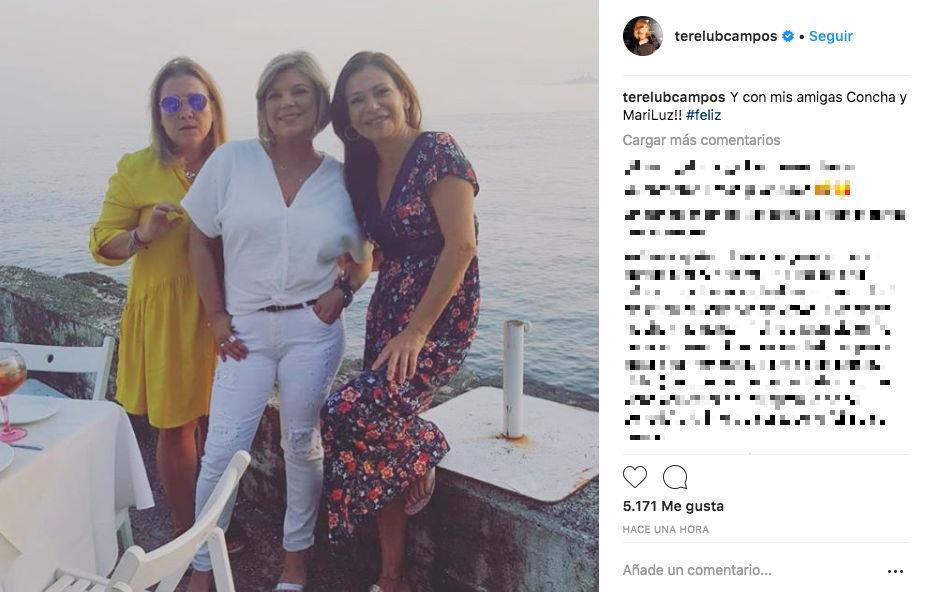Click the blue verified badge
Viewport: 929px width, 592px height.
(x=788, y=36)
